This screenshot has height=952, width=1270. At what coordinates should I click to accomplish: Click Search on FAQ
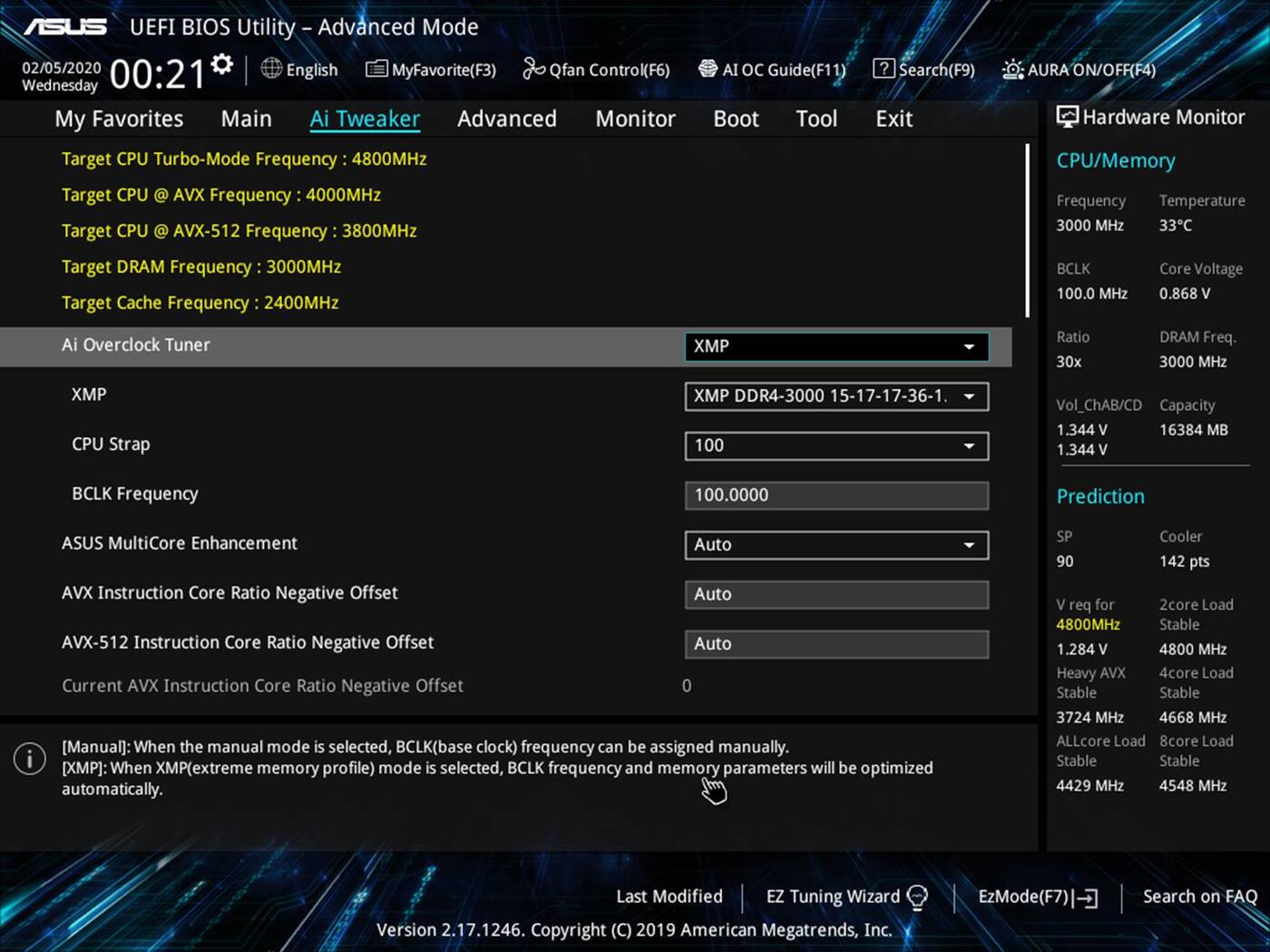[1199, 896]
